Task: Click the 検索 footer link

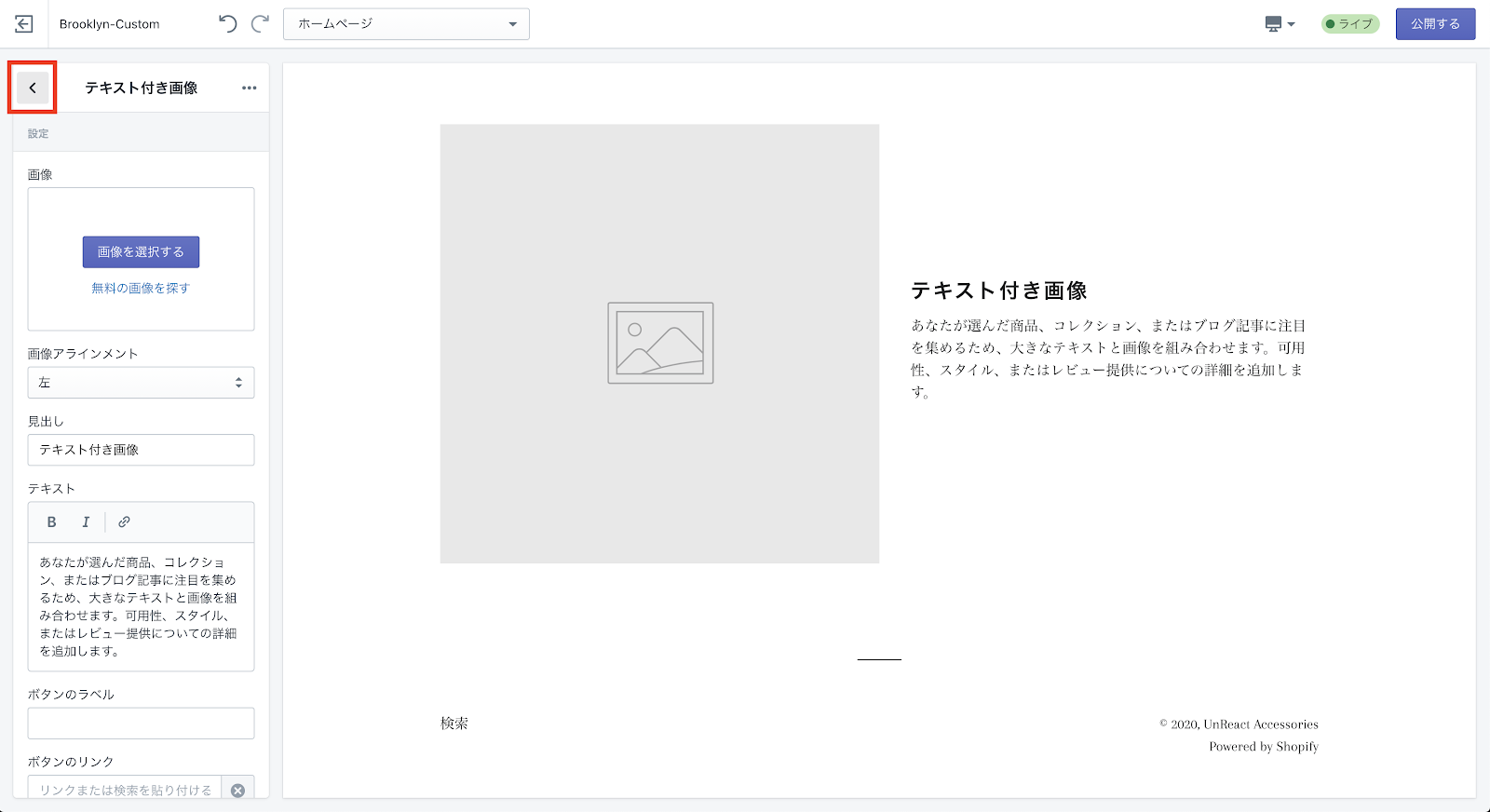Action: [454, 724]
